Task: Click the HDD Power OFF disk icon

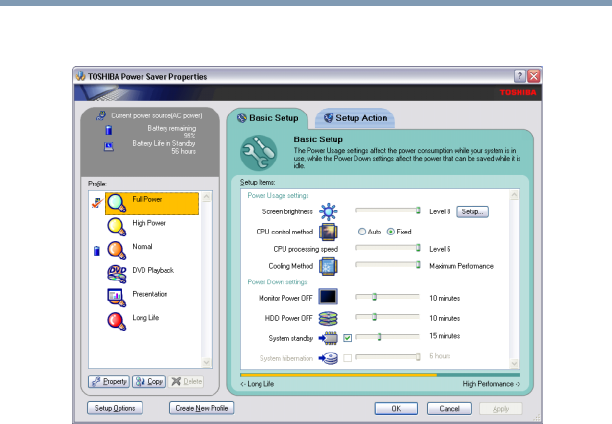Action: point(329,317)
